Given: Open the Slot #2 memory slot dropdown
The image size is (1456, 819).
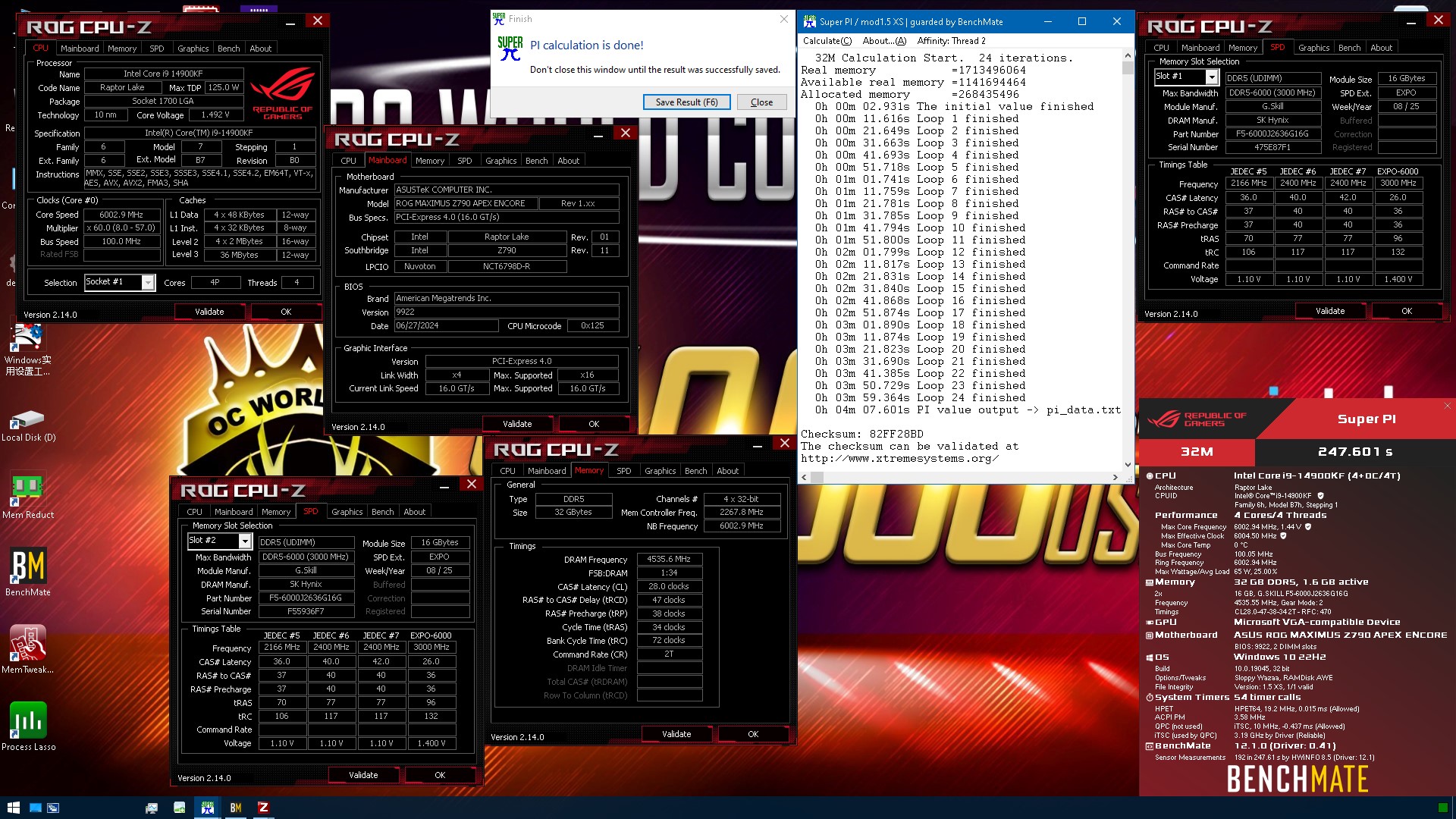Looking at the screenshot, I should click(244, 541).
